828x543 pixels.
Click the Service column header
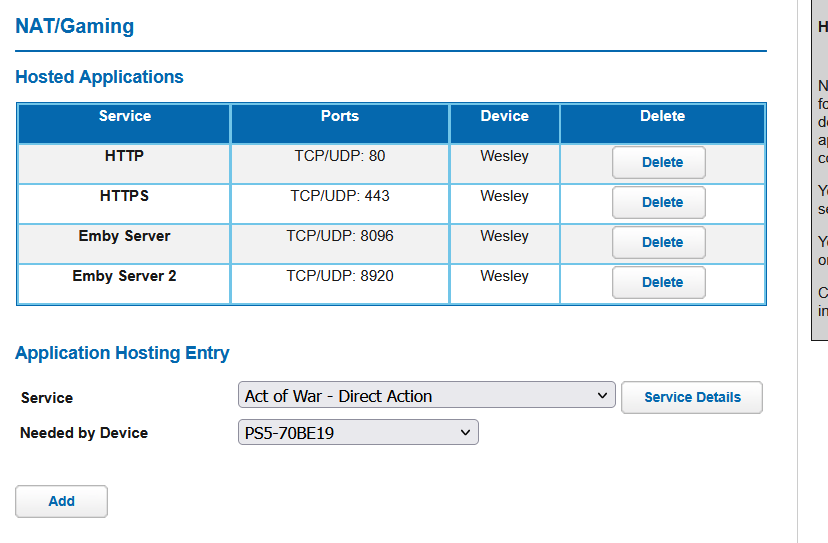pos(125,116)
